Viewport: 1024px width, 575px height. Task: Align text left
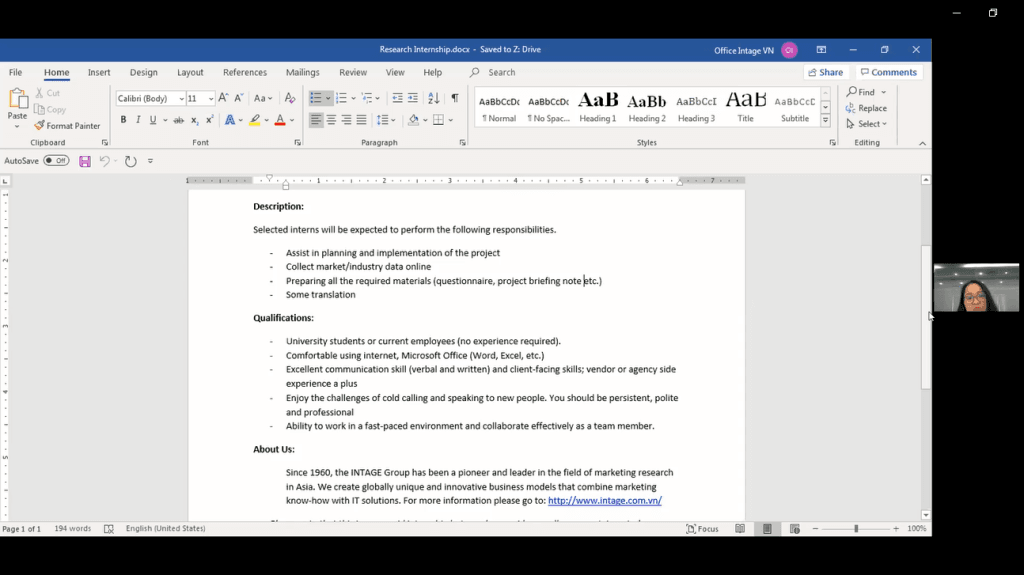[x=316, y=120]
